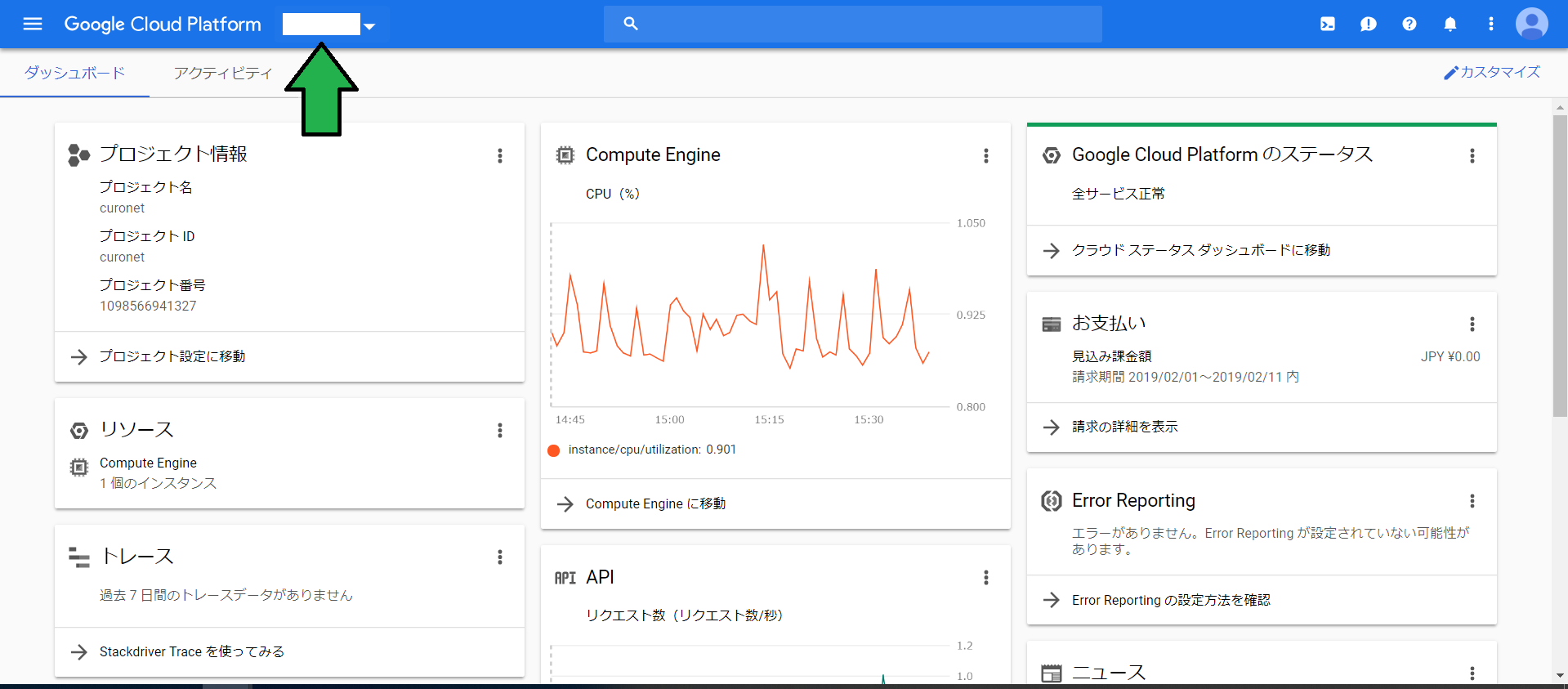The height and width of the screenshot is (689, 1568).
Task: Open the hamburger navigation menu
Action: [x=33, y=24]
